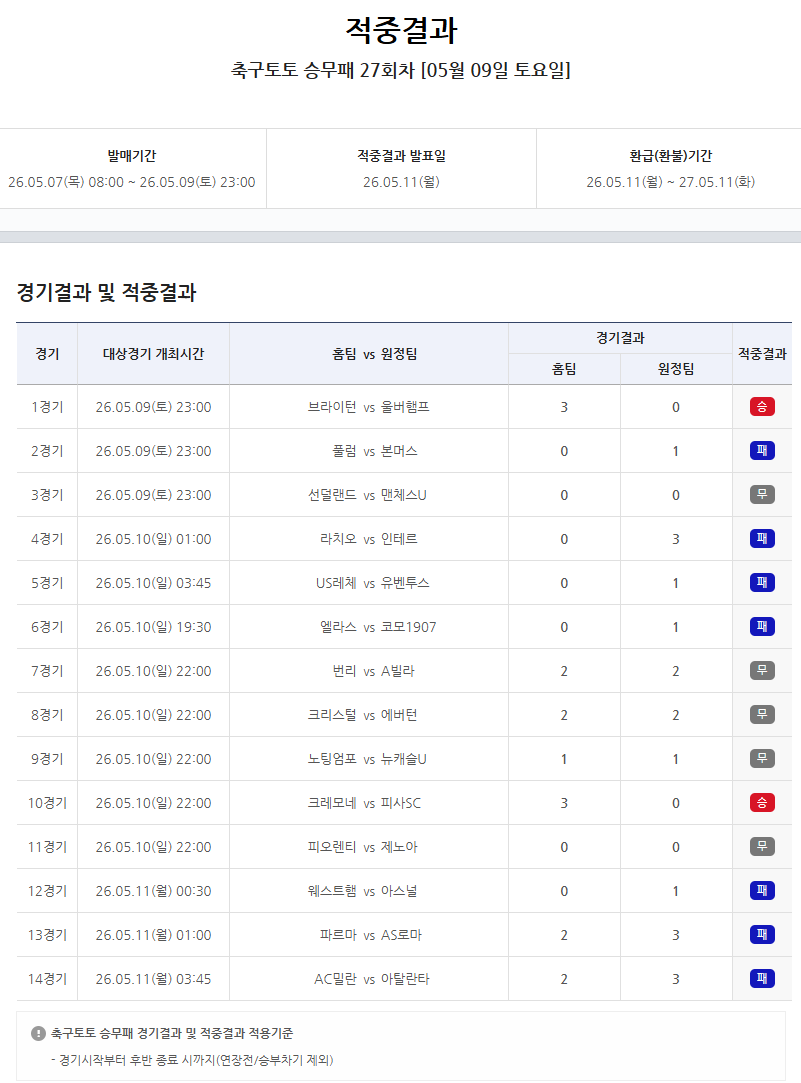801x1083 pixels.
Task: Click the 1경기 row label
Action: 47,407
